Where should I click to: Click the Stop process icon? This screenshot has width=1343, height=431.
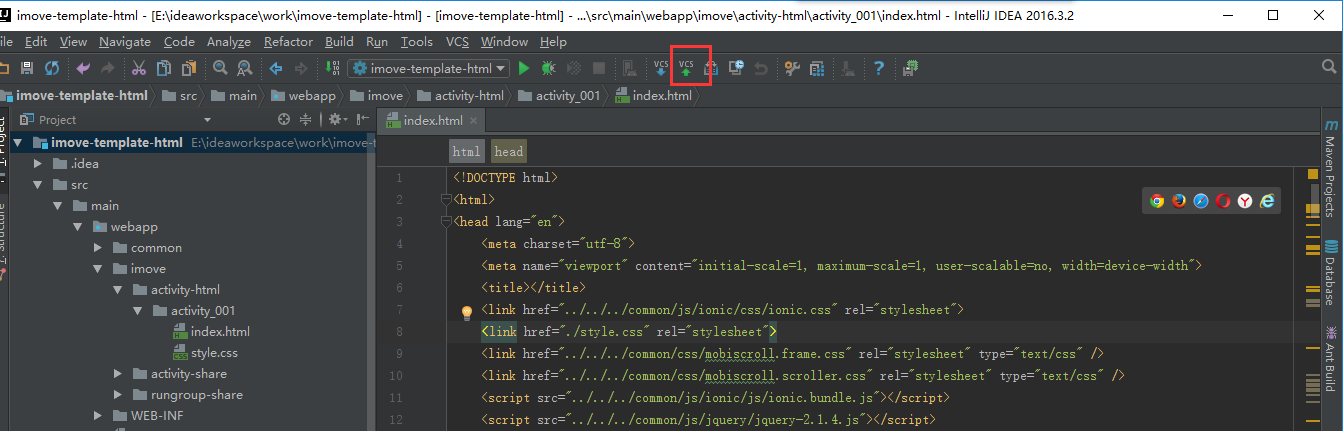(599, 68)
